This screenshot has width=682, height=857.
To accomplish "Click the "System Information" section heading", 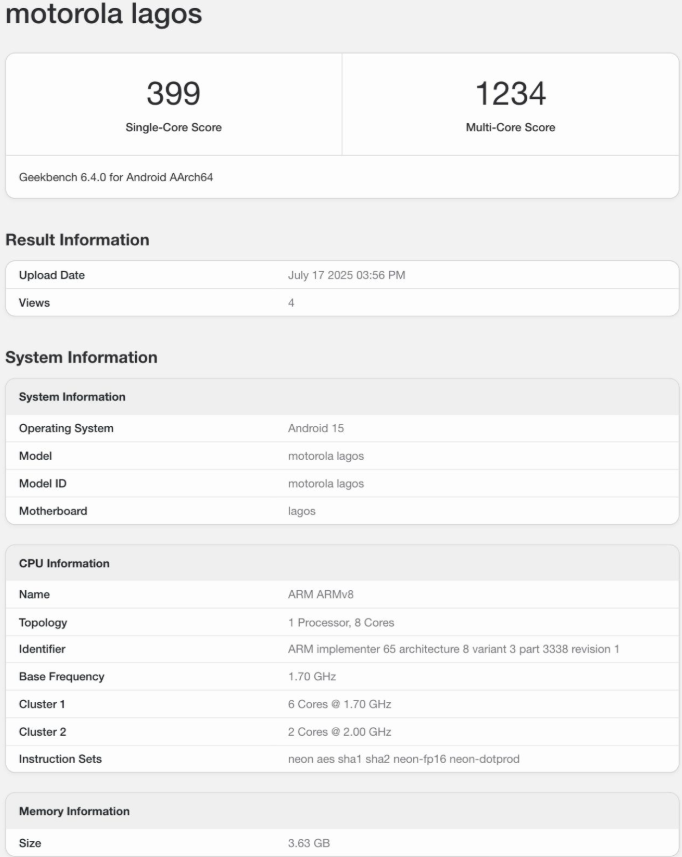I will tap(82, 357).
